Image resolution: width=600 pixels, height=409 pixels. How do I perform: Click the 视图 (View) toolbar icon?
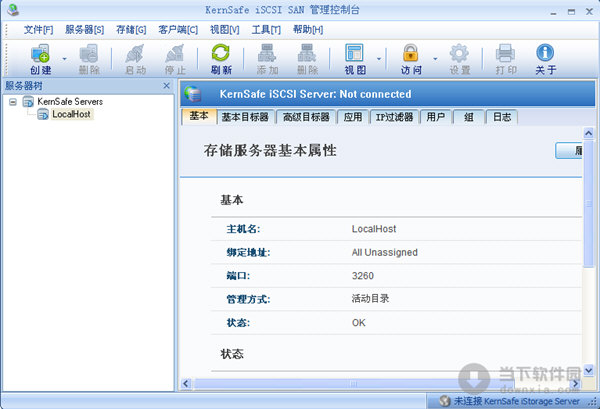point(355,59)
